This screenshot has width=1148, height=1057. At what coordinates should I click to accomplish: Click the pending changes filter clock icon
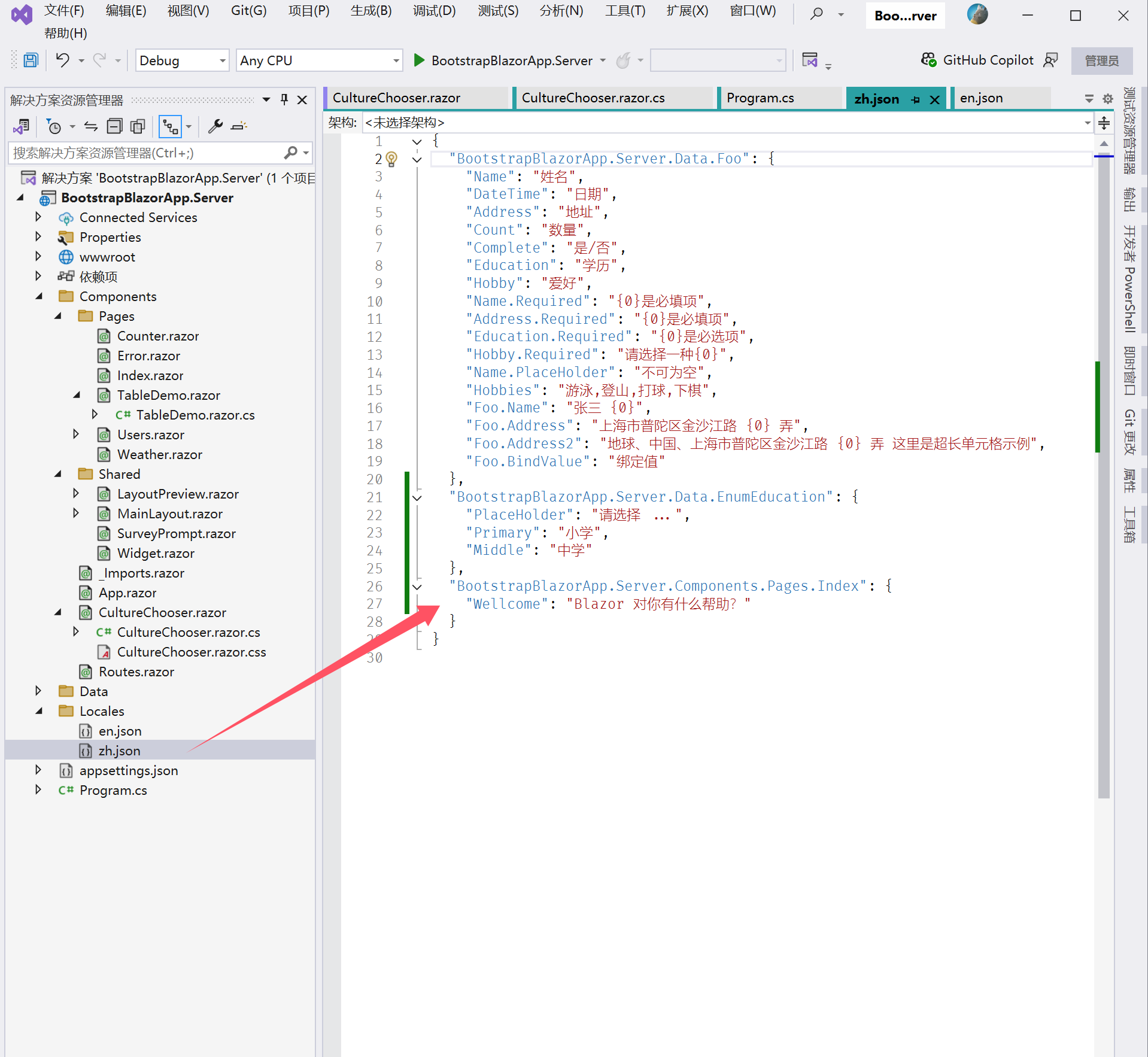(54, 126)
